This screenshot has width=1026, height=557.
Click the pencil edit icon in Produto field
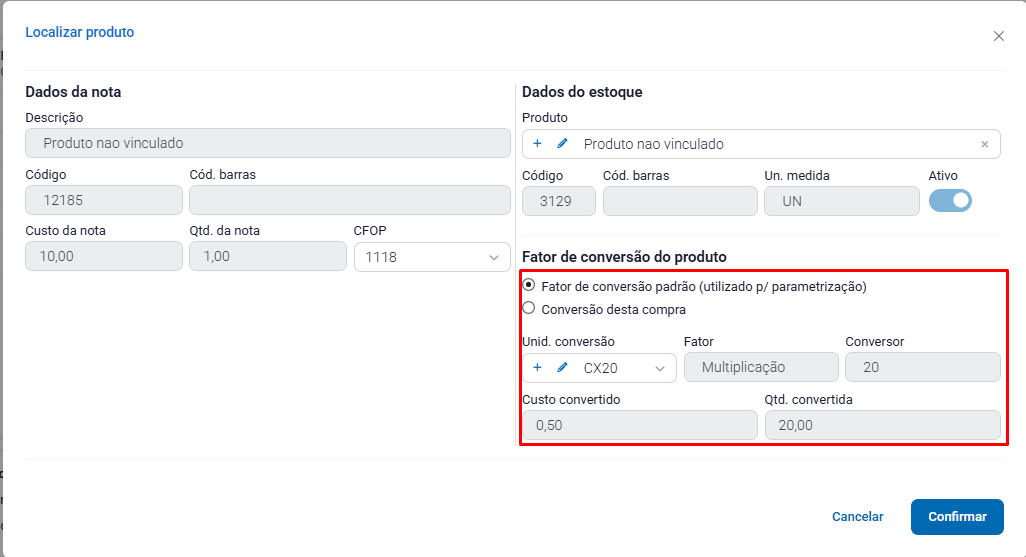pos(562,144)
